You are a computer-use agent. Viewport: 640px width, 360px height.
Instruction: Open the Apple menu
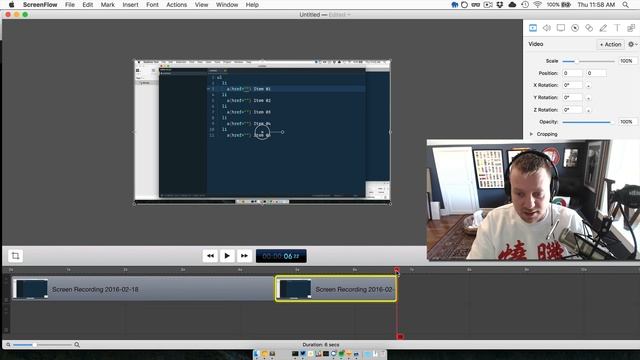11,5
